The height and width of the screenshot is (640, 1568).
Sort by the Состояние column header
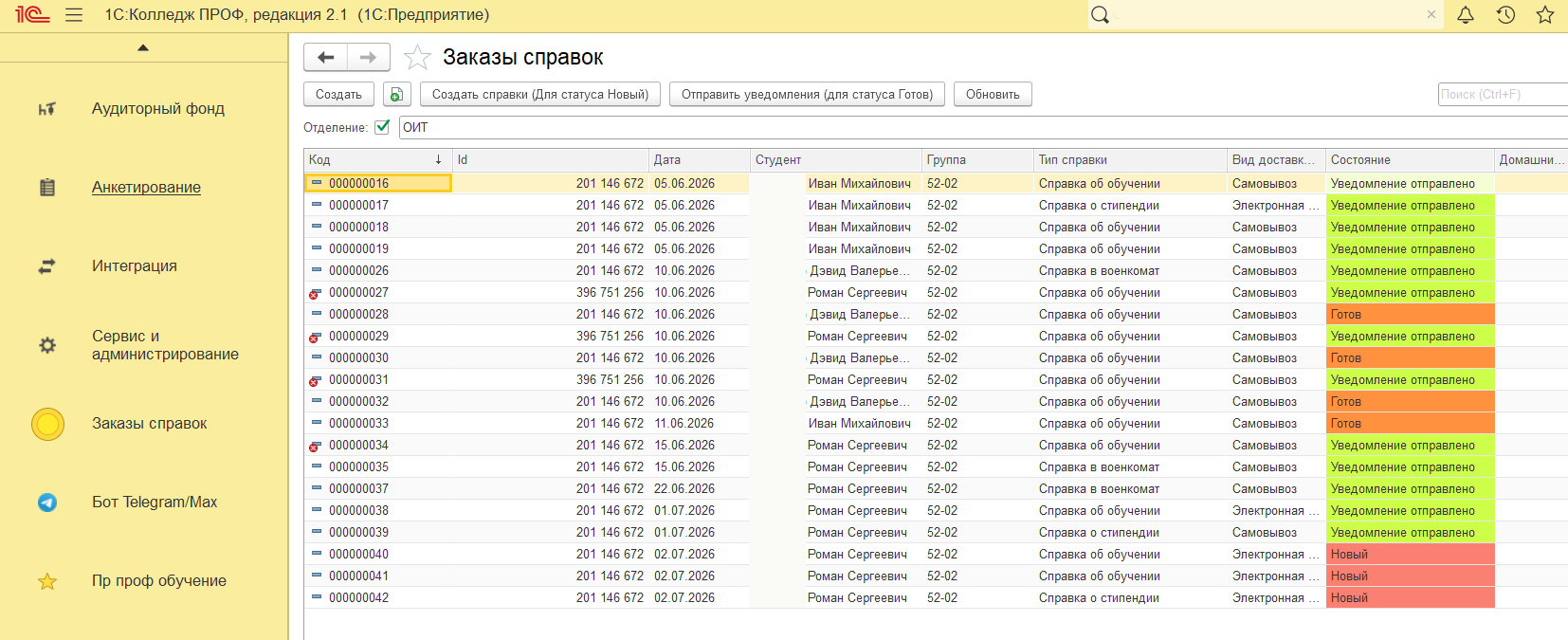coord(1409,159)
